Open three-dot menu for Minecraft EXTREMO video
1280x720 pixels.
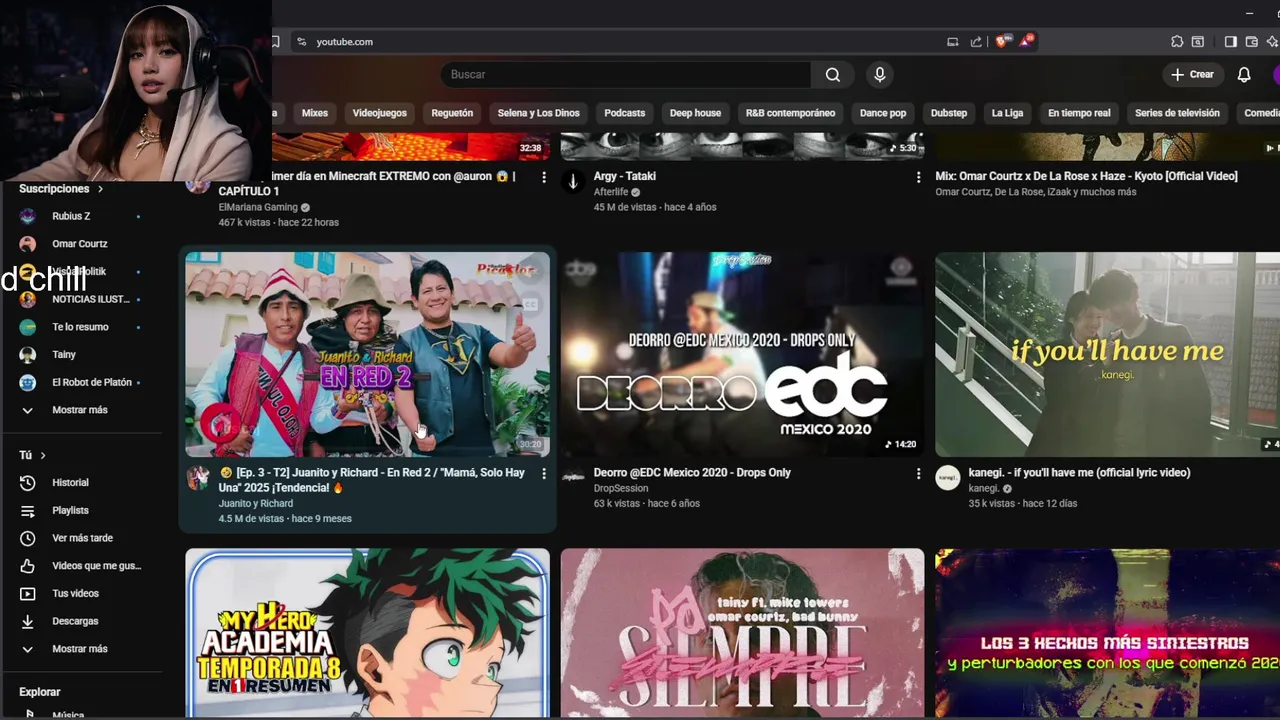[x=544, y=177]
